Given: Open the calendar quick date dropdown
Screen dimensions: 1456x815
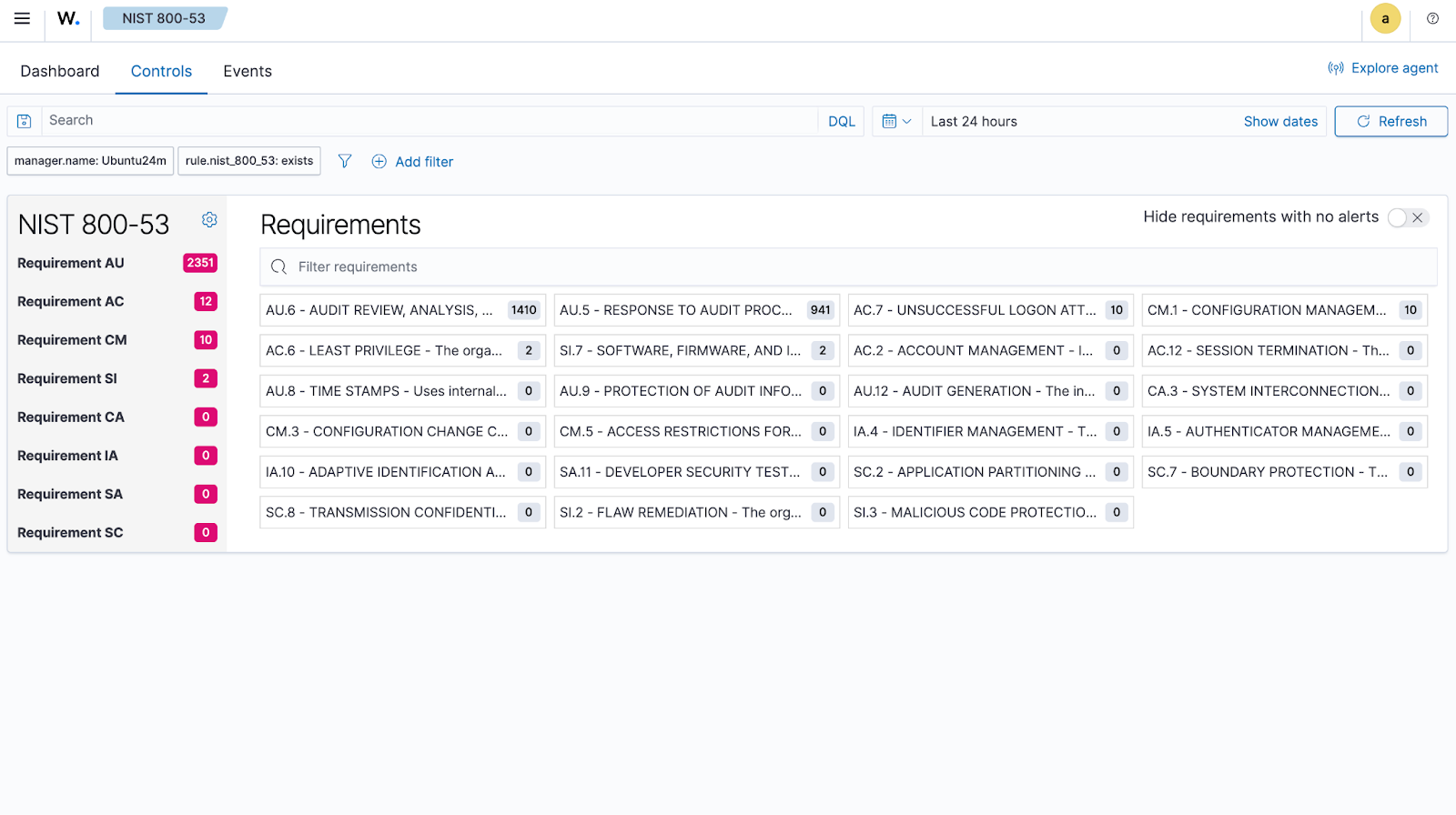Looking at the screenshot, I should coord(896,121).
